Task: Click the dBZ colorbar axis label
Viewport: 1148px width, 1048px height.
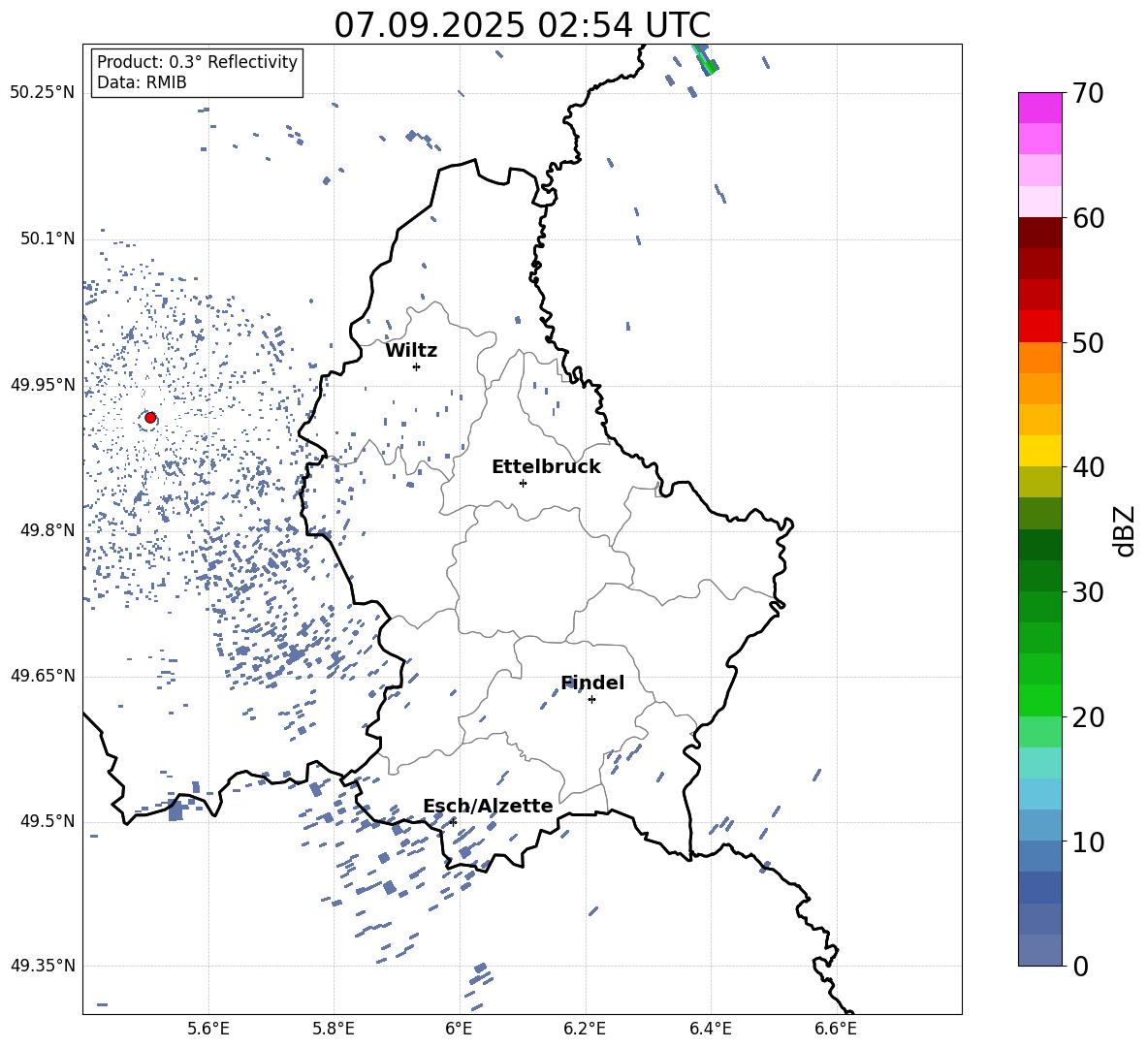Action: (1125, 531)
